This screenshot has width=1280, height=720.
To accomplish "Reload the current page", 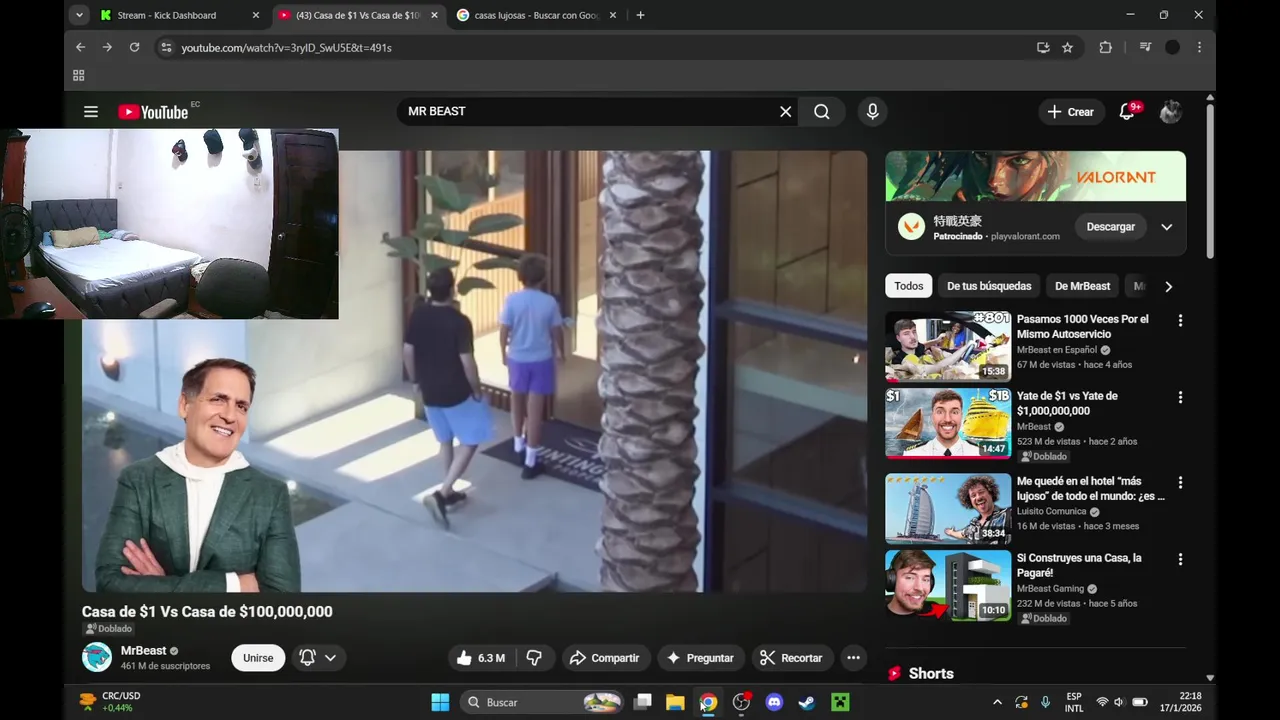I will pyautogui.click(x=134, y=47).
